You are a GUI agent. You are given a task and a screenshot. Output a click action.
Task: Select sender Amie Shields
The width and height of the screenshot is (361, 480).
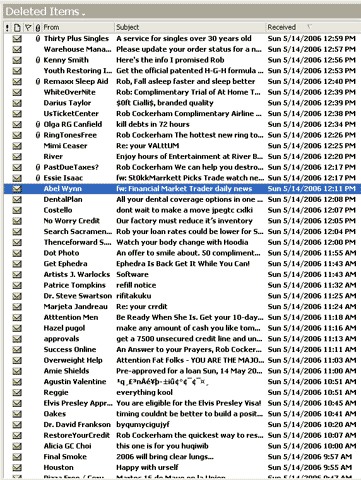click(x=66, y=371)
